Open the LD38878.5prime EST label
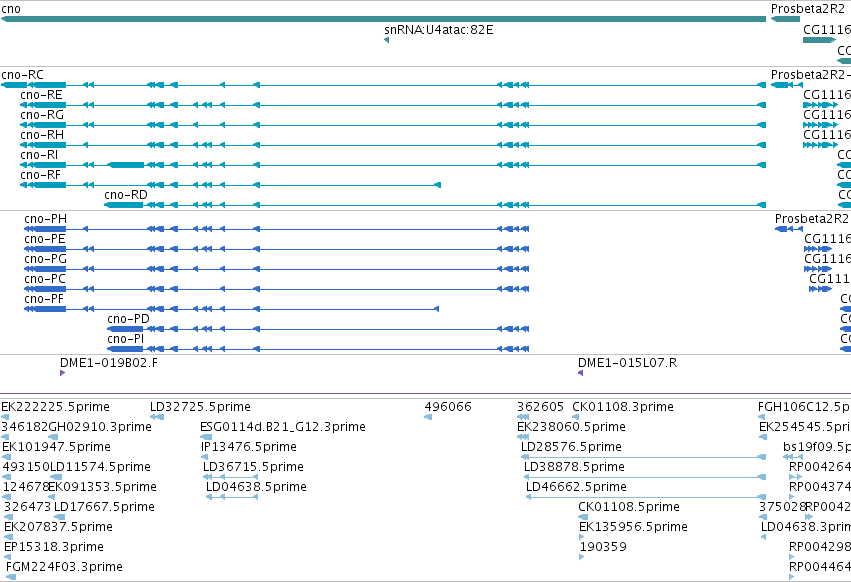 pos(574,467)
